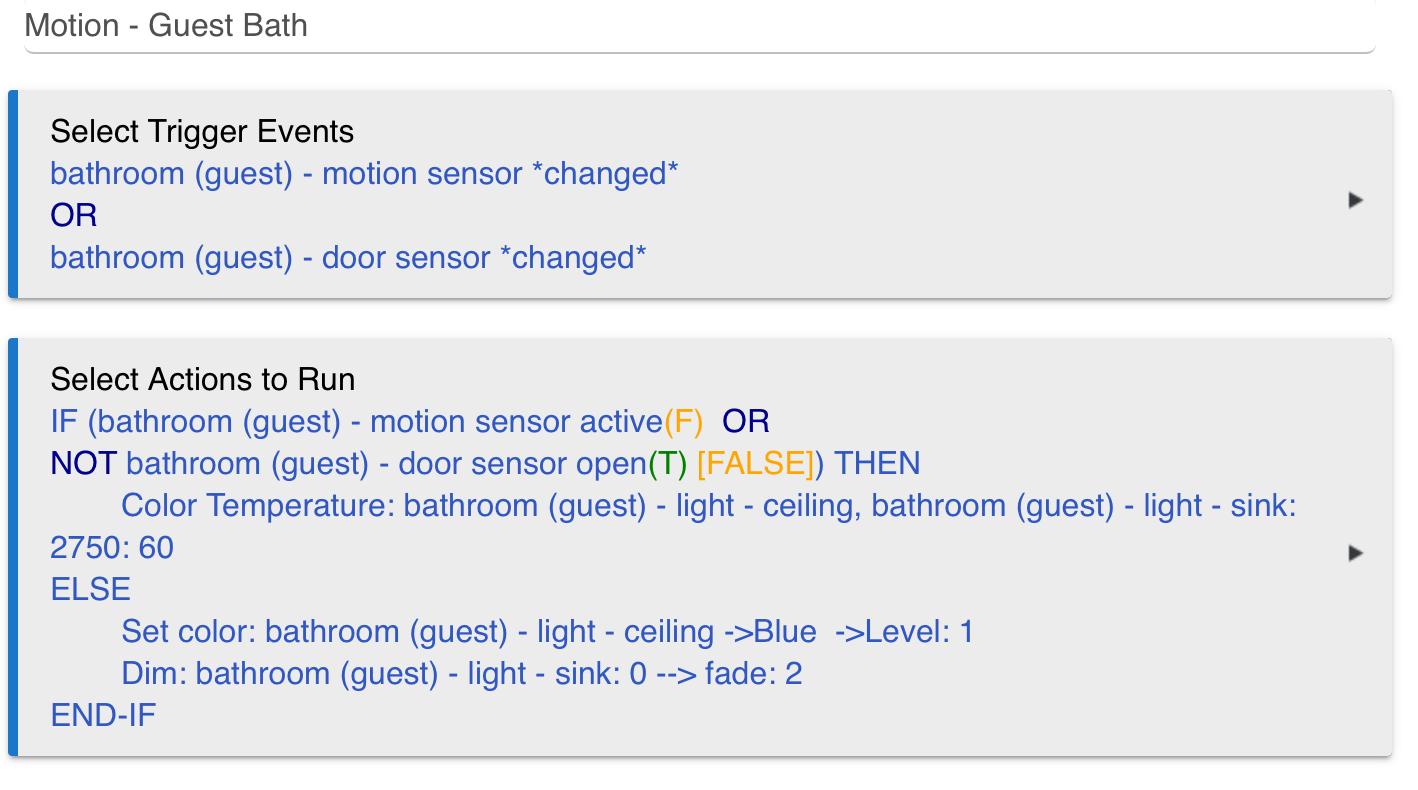Screen dimensions: 1418x790
Task: Select the Set color ceiling Blue action
Action: coord(547,631)
